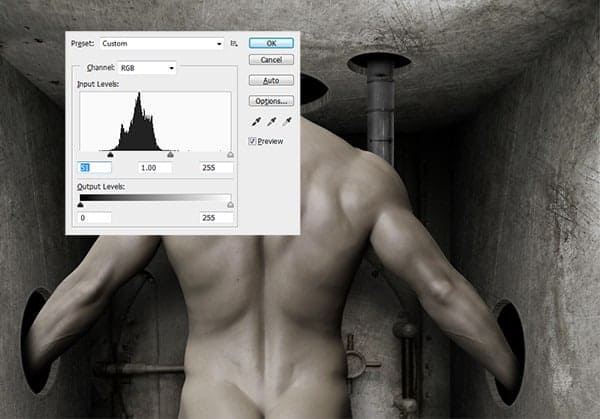Click the output white slider handle
Viewport: 600px width, 419px height.
(230, 205)
